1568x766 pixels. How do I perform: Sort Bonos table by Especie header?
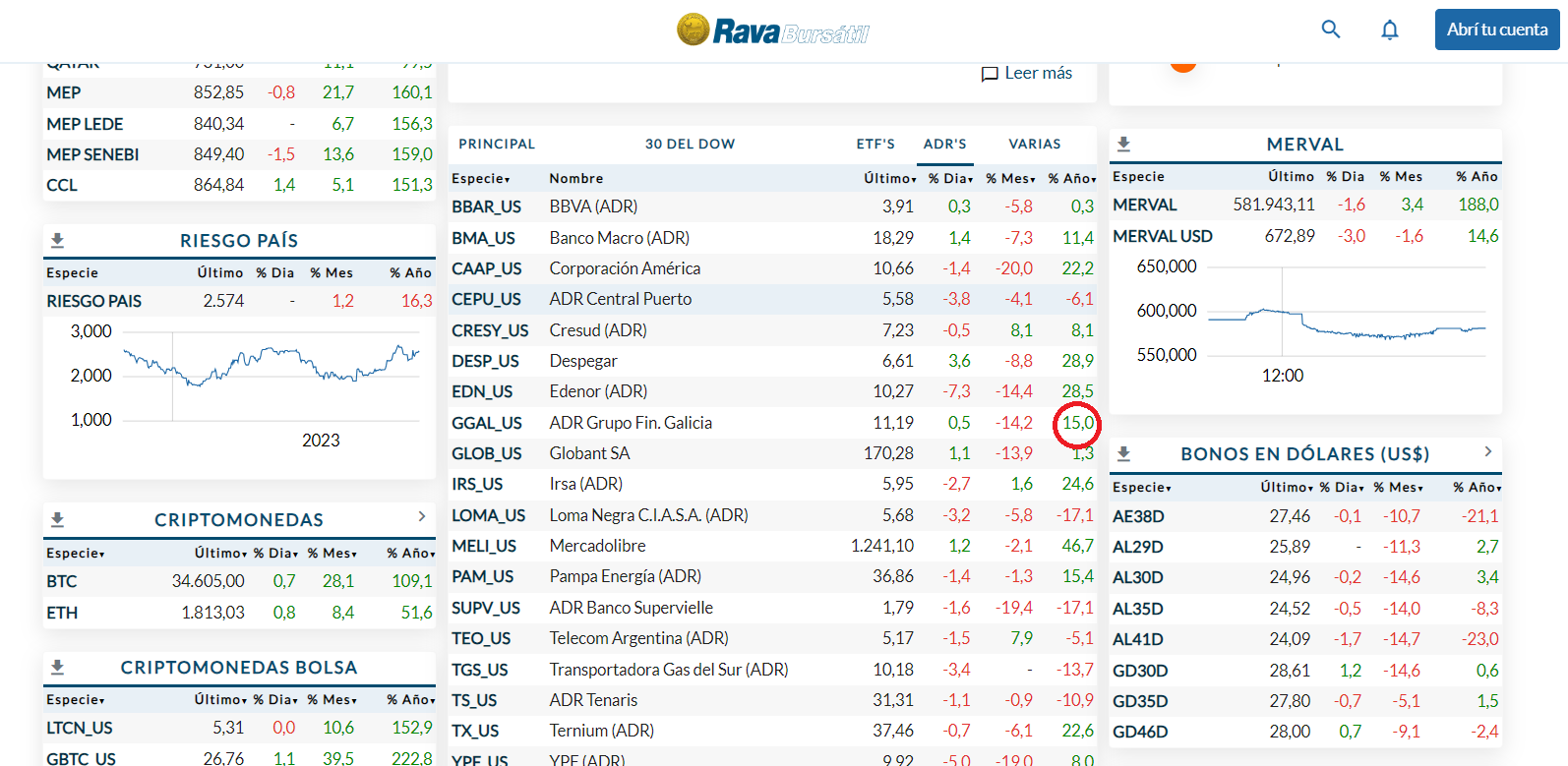(x=1142, y=487)
